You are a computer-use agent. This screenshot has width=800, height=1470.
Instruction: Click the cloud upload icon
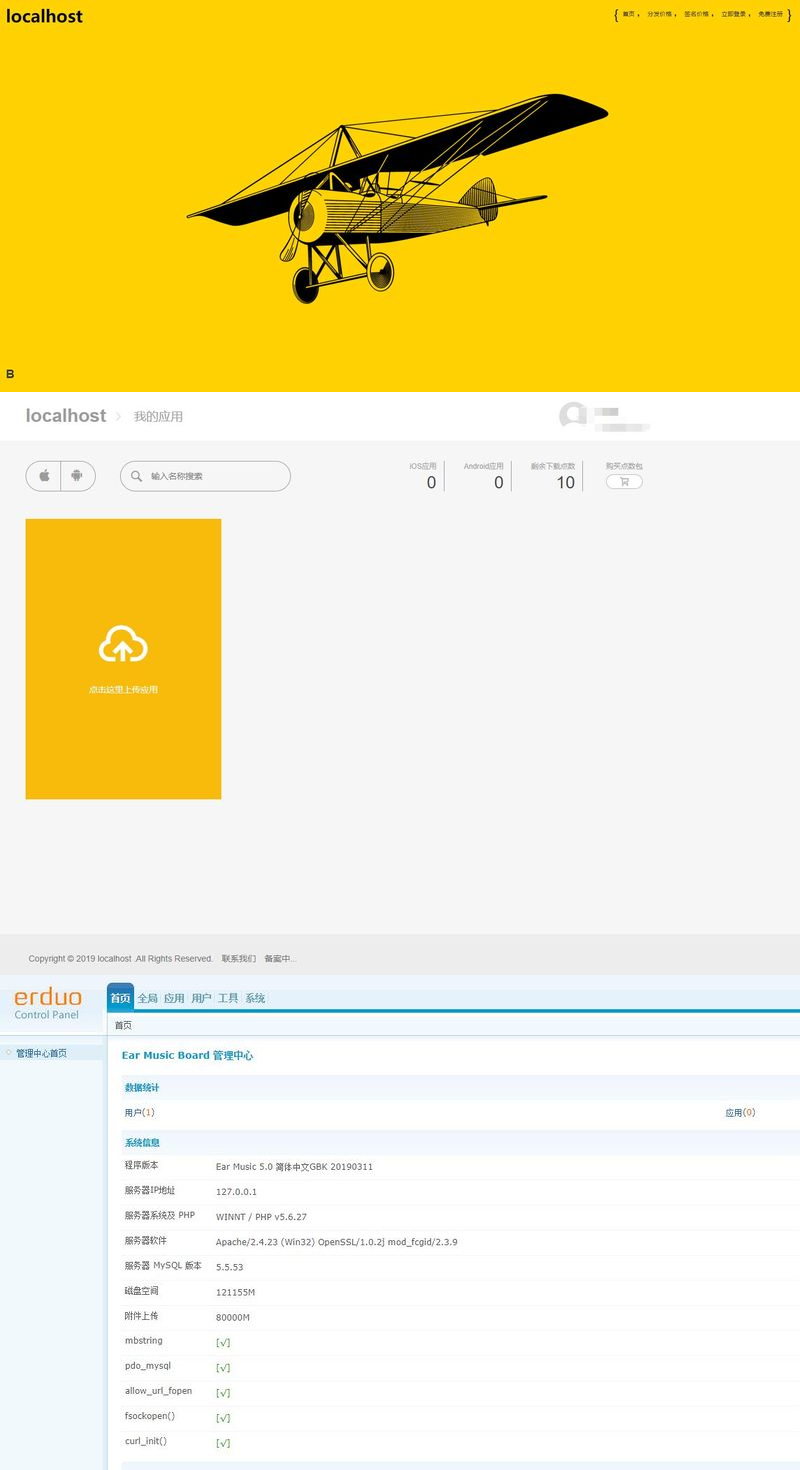[x=123, y=645]
